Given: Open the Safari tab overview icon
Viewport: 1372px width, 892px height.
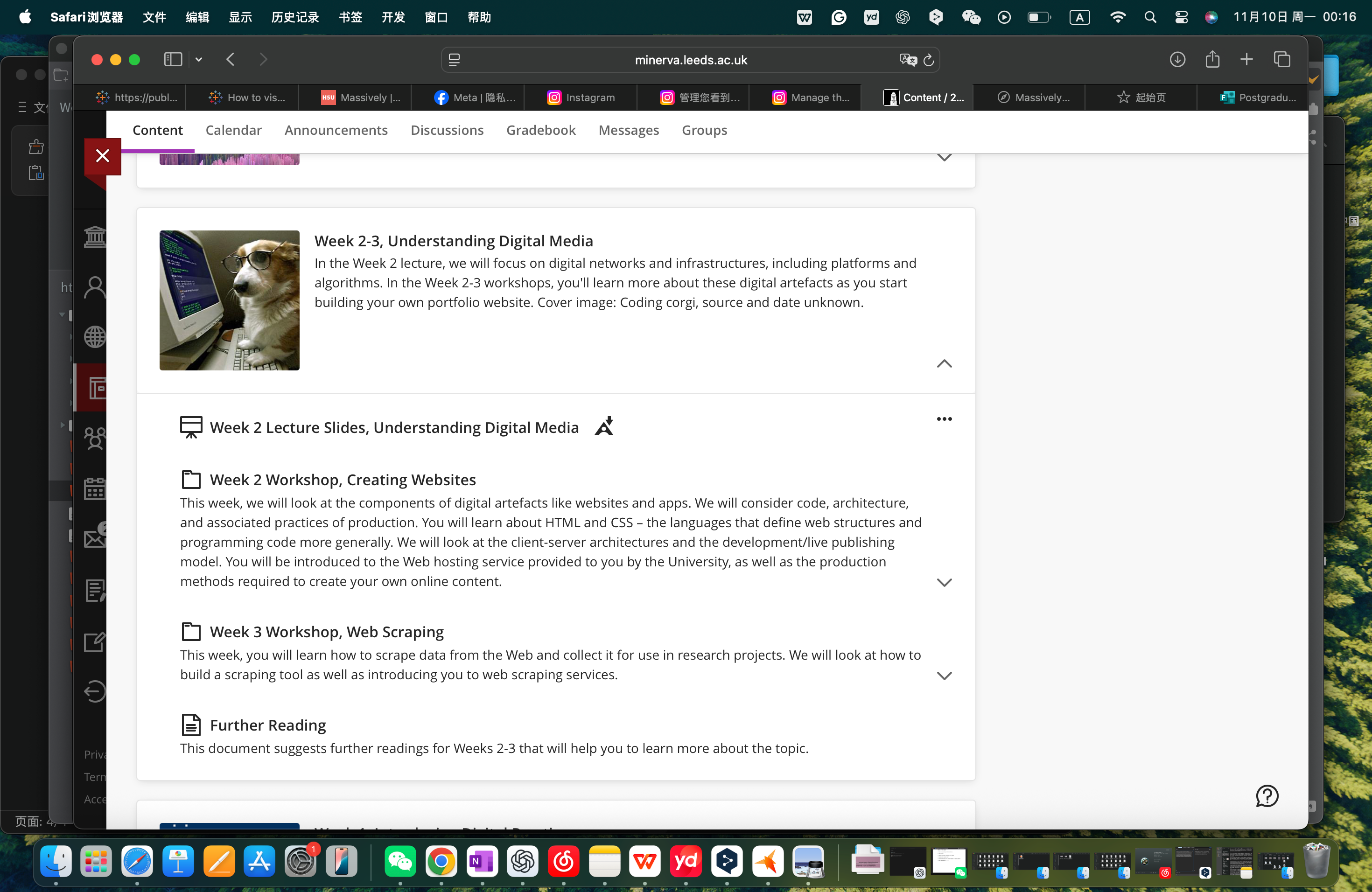Looking at the screenshot, I should pyautogui.click(x=1281, y=59).
